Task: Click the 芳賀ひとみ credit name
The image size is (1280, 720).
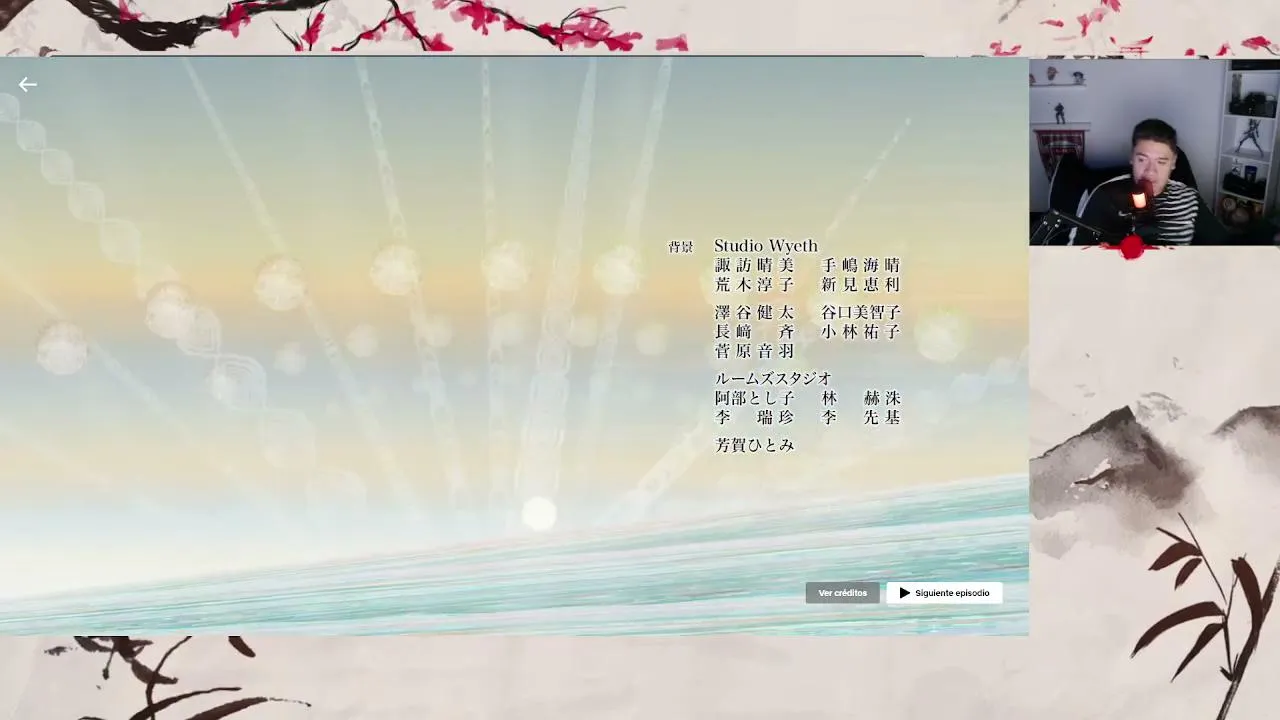Action: 755,445
